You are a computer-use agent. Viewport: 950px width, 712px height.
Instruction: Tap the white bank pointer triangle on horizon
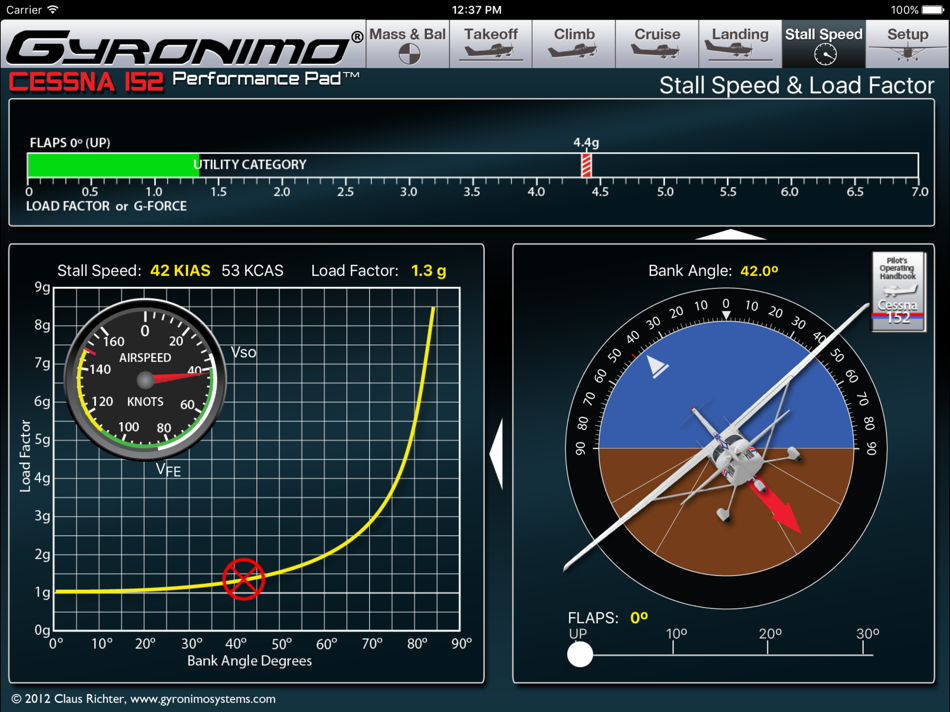point(656,366)
